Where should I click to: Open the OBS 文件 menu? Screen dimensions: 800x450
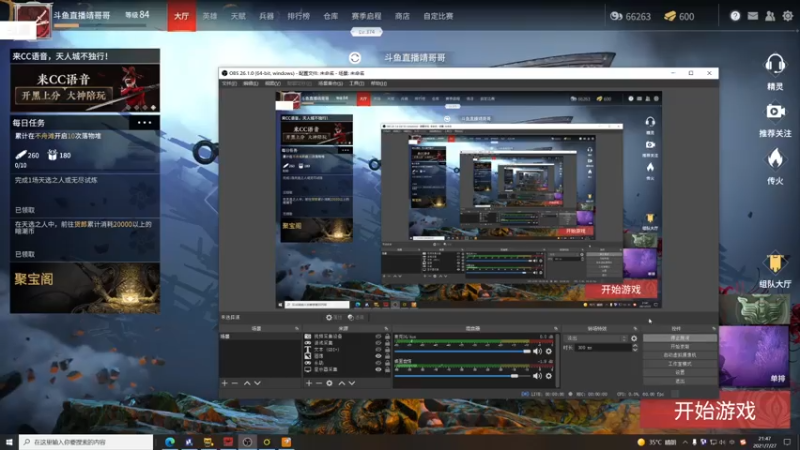(229, 83)
